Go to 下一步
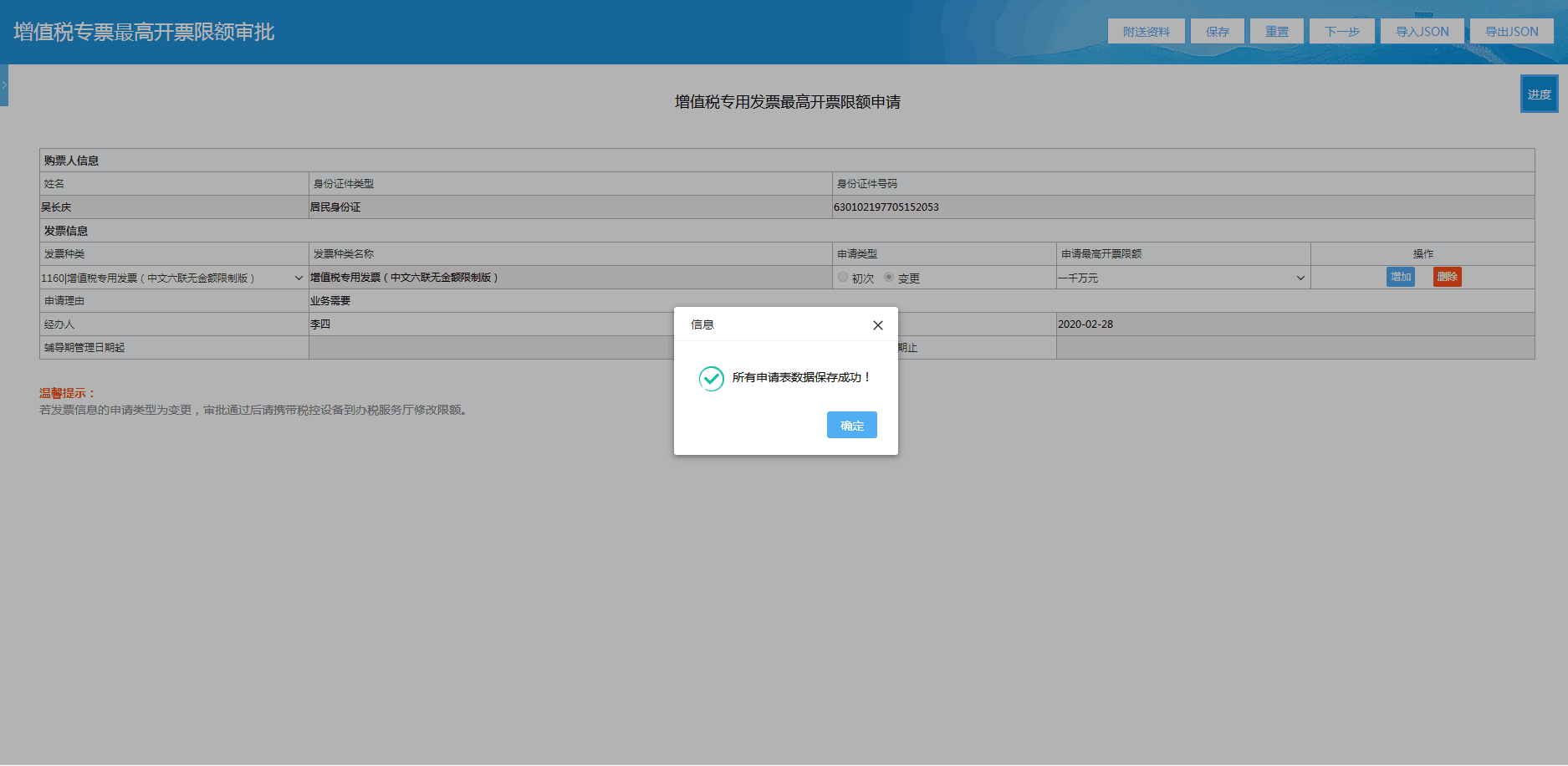 point(1342,31)
